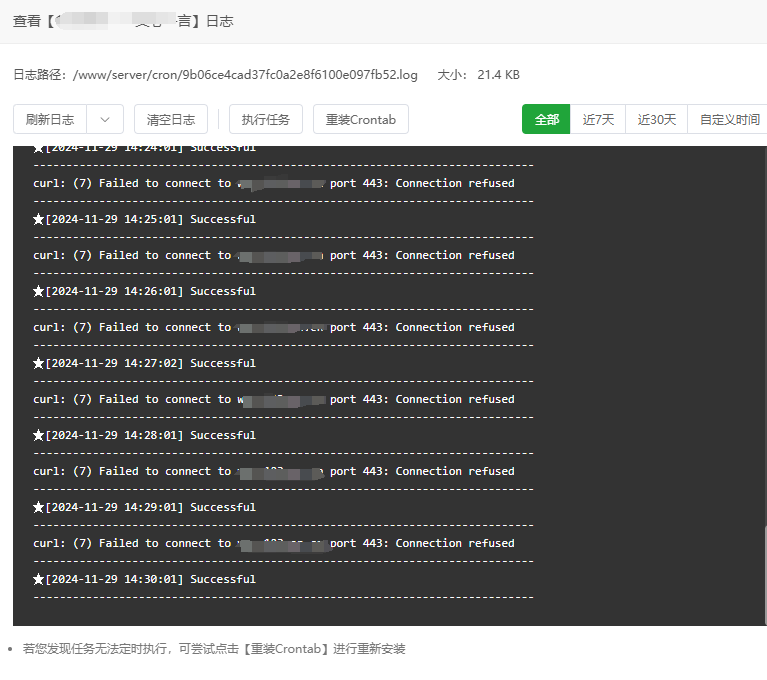Click the reinstall Crontab hint text at bottom
Screen dimensions: 767x680
coord(214,649)
